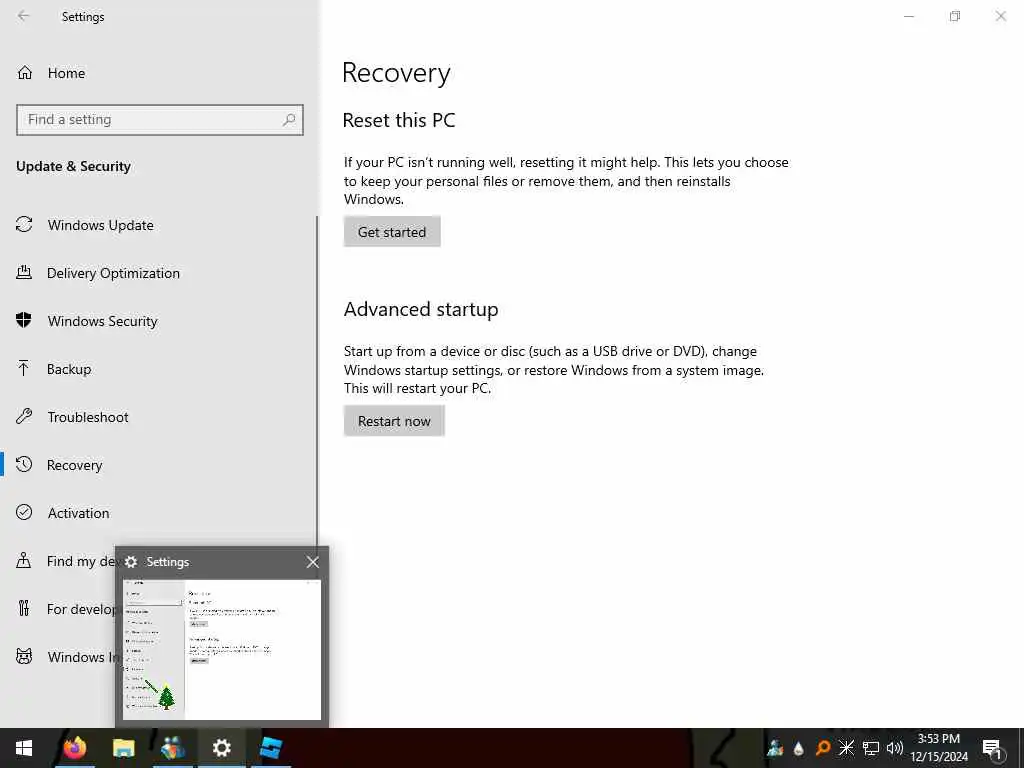
Task: Click the first tray icon with figure
Action: coord(775,748)
